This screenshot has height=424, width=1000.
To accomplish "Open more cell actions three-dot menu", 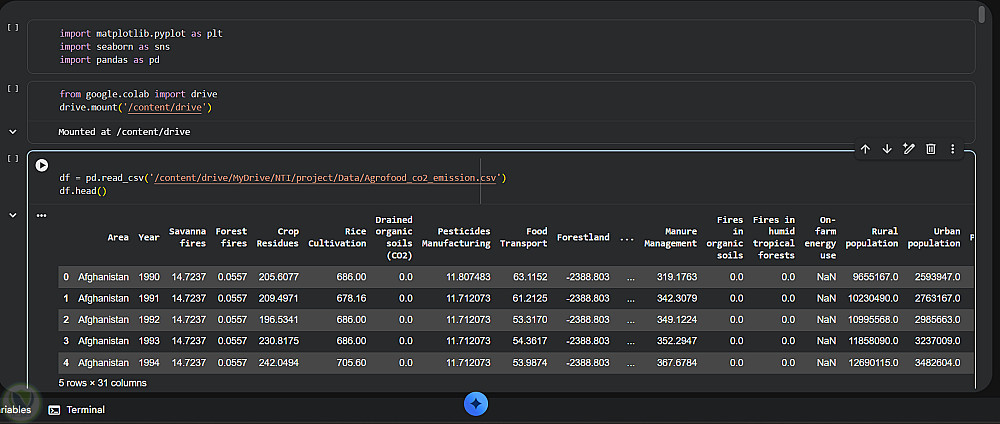I will click(x=952, y=149).
